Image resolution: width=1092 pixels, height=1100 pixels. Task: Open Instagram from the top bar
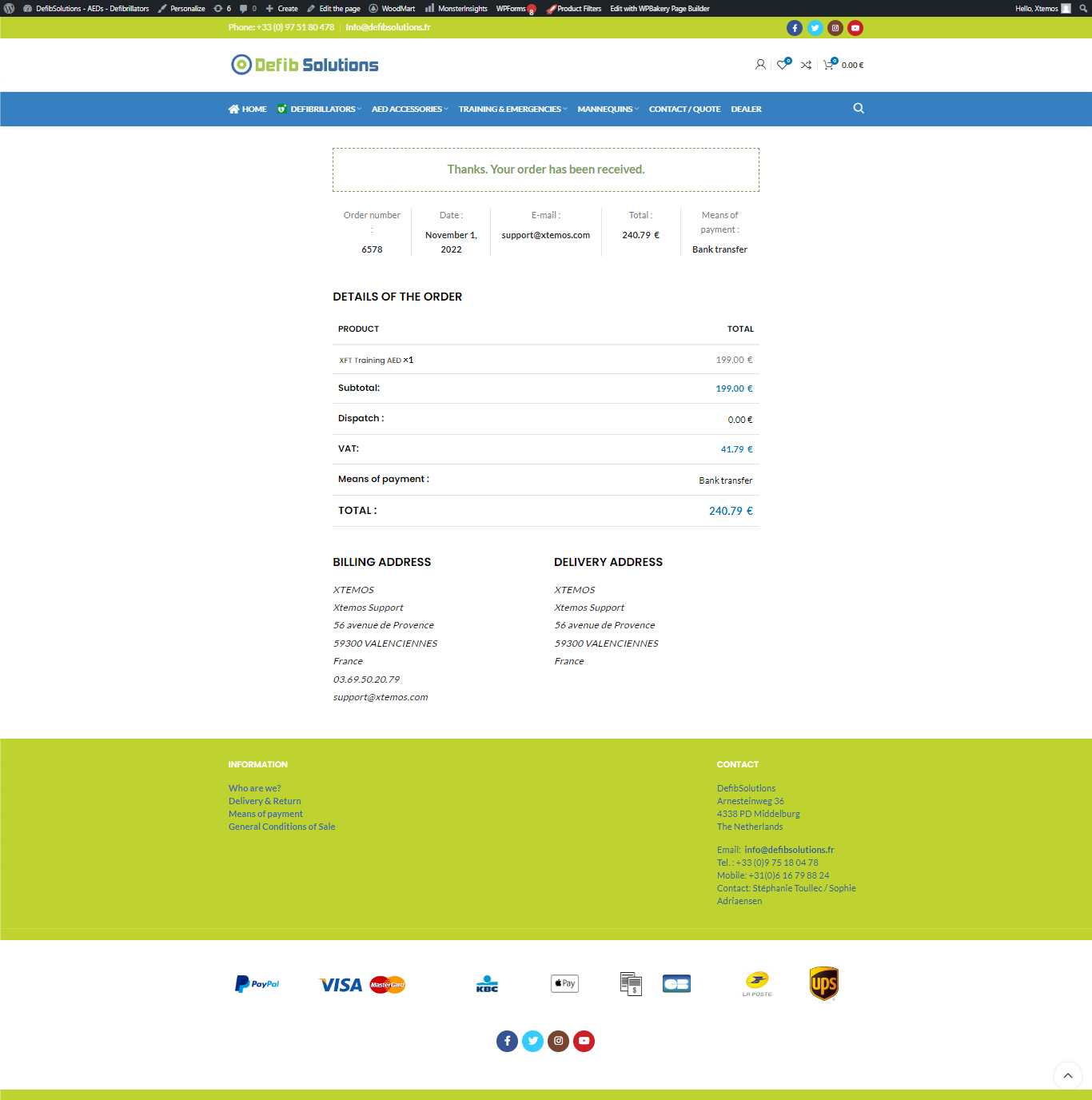835,28
